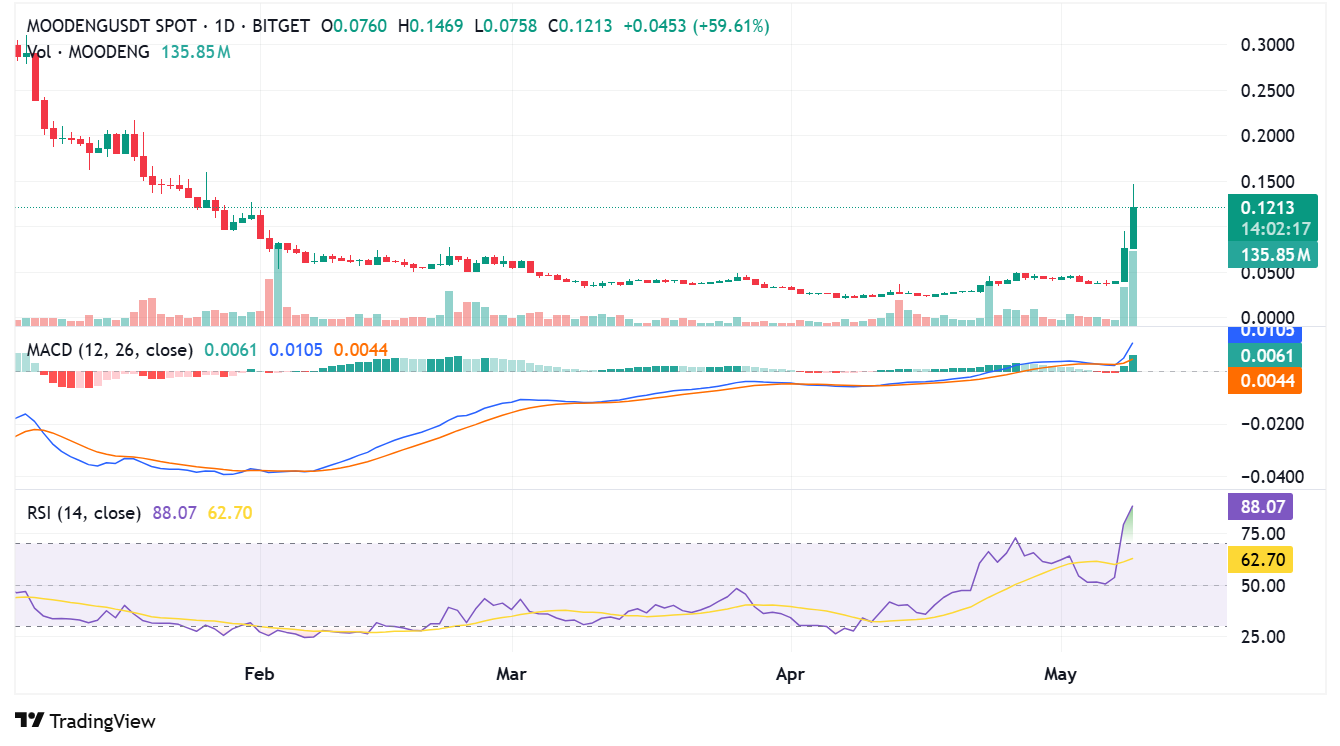
Task: Click the 25.00 RSI axis label
Action: pos(1262,637)
